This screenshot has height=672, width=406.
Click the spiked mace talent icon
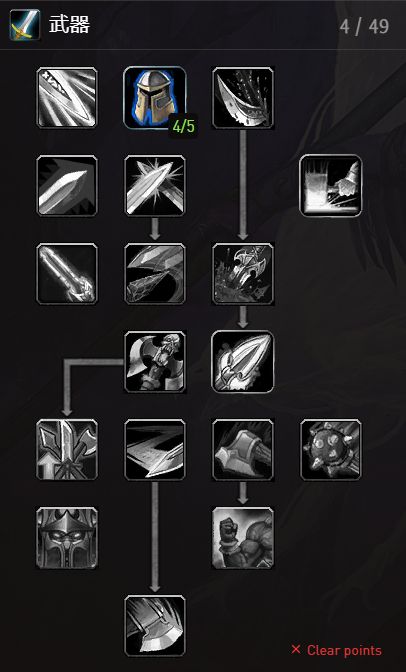pyautogui.click(x=331, y=450)
